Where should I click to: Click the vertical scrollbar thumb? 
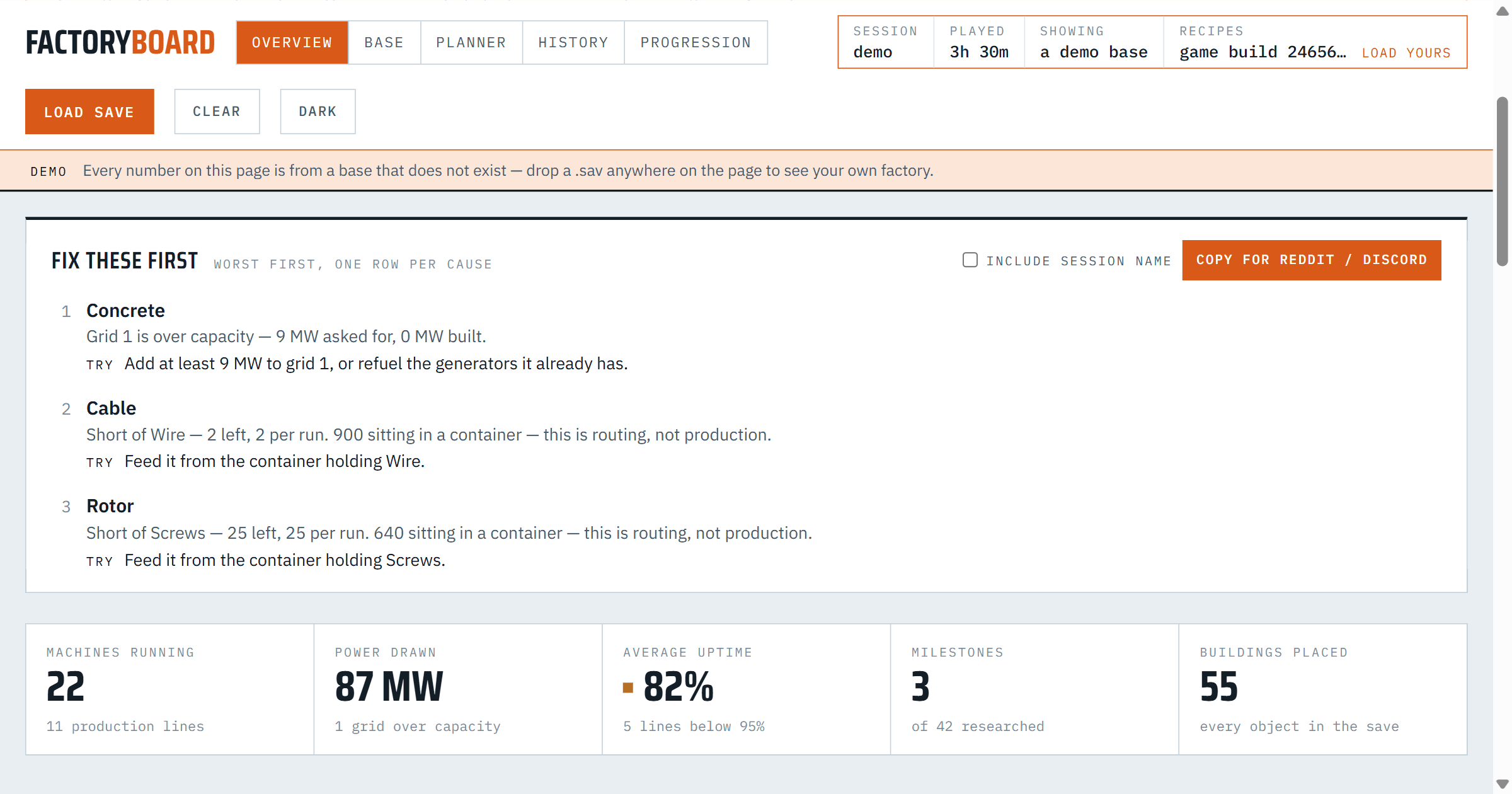pyautogui.click(x=1503, y=181)
